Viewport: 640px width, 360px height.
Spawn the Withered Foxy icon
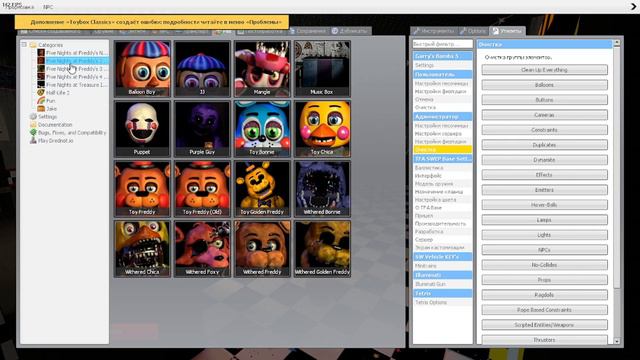tap(202, 249)
